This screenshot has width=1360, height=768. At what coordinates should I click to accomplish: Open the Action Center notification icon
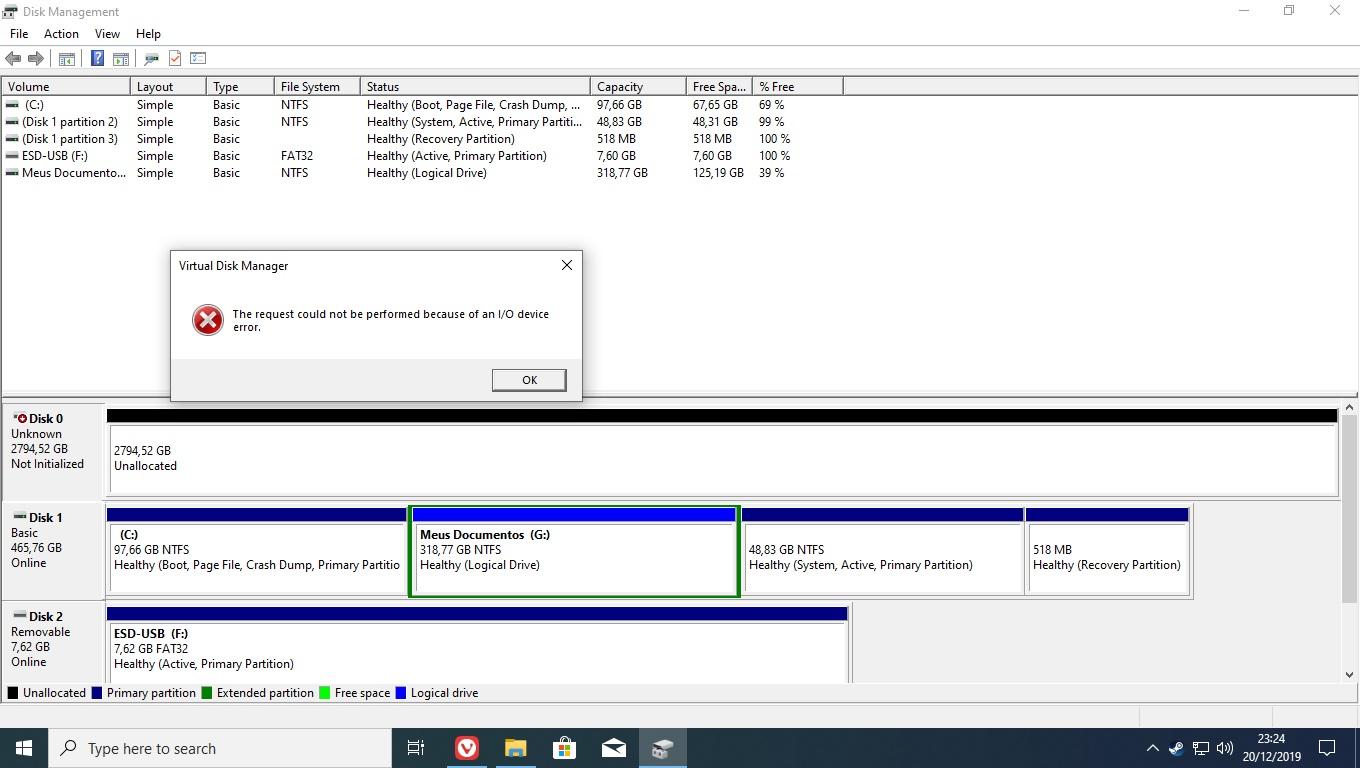tap(1328, 748)
